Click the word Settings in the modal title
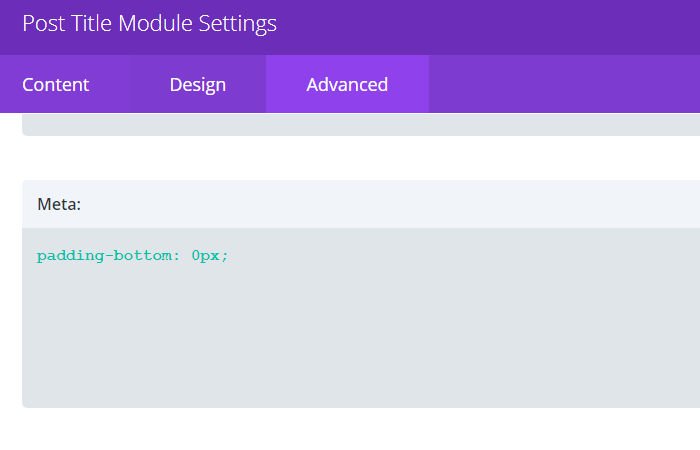Screen dimensions: 700x450 pos(238,23)
